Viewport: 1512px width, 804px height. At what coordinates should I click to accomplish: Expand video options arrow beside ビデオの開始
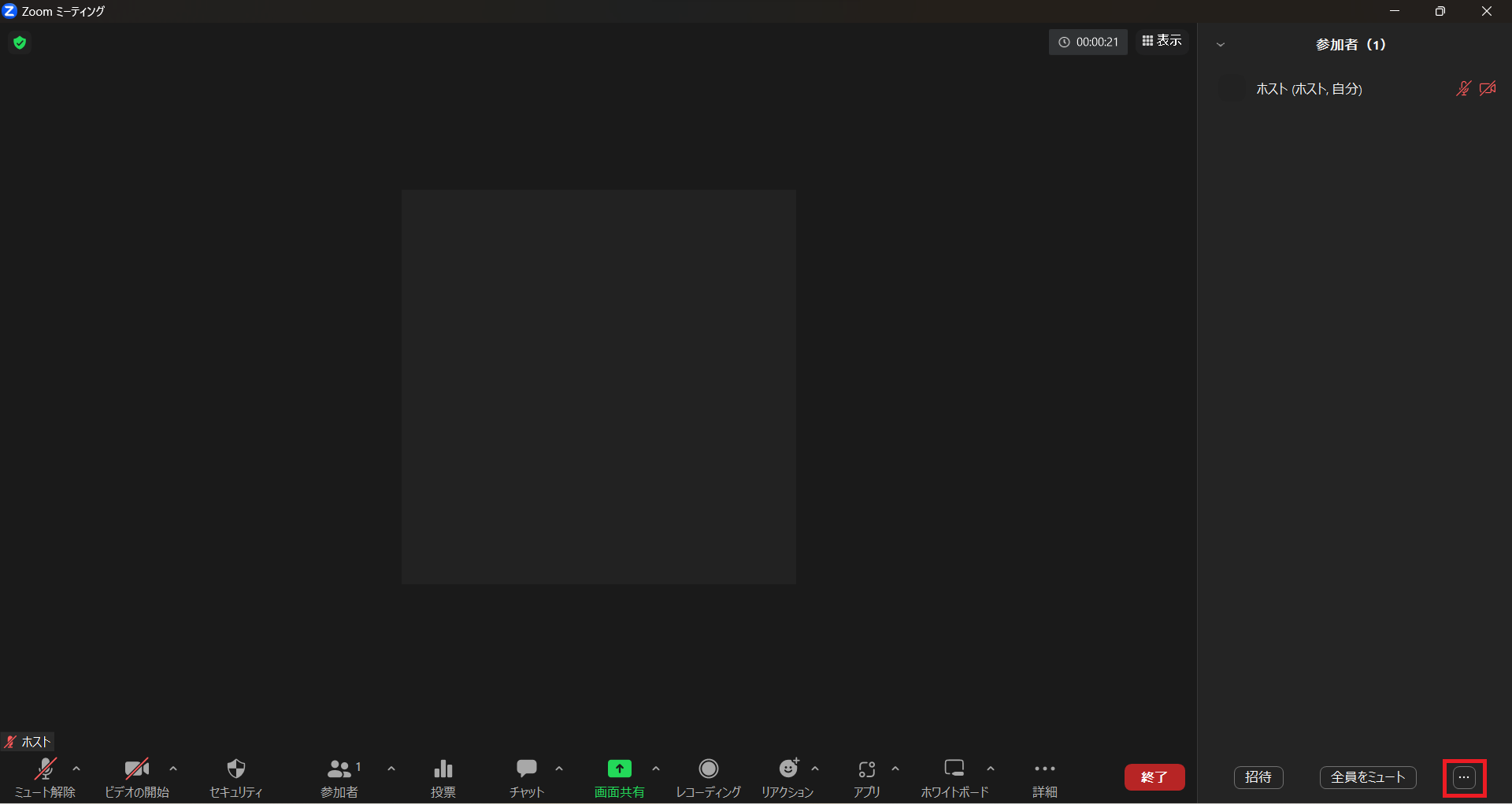[173, 769]
